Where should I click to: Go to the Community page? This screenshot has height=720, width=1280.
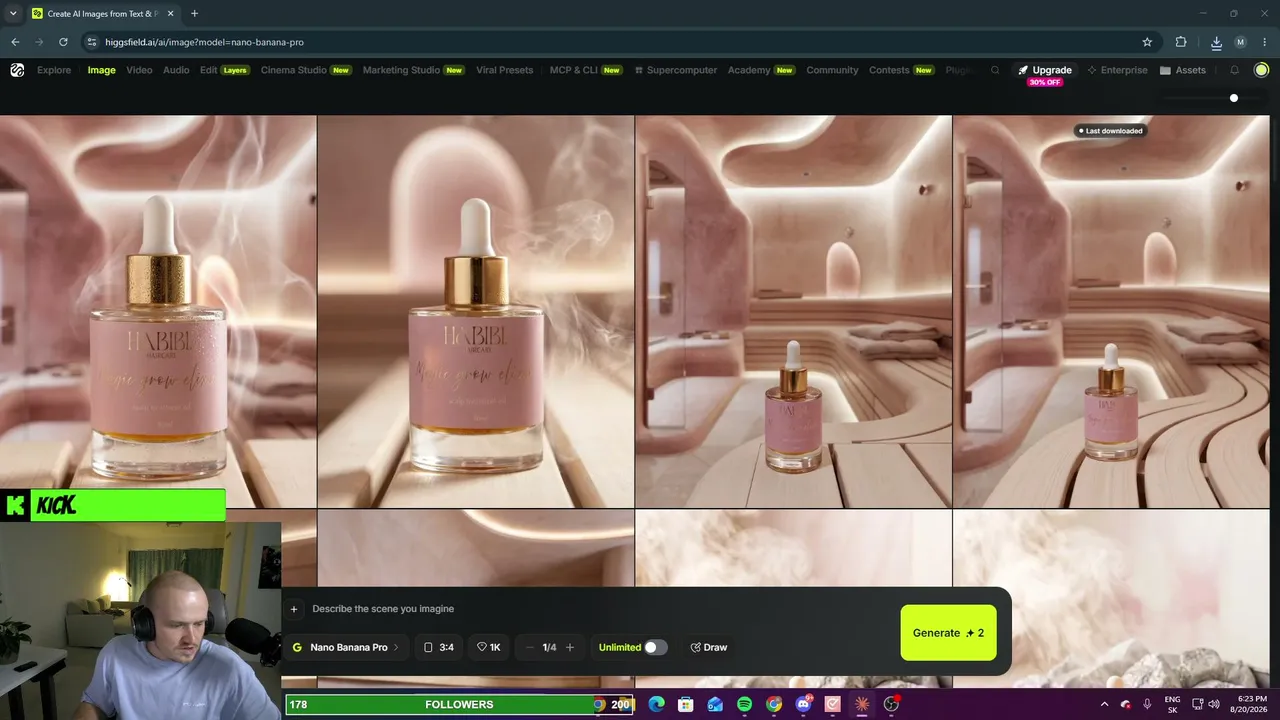pyautogui.click(x=832, y=70)
